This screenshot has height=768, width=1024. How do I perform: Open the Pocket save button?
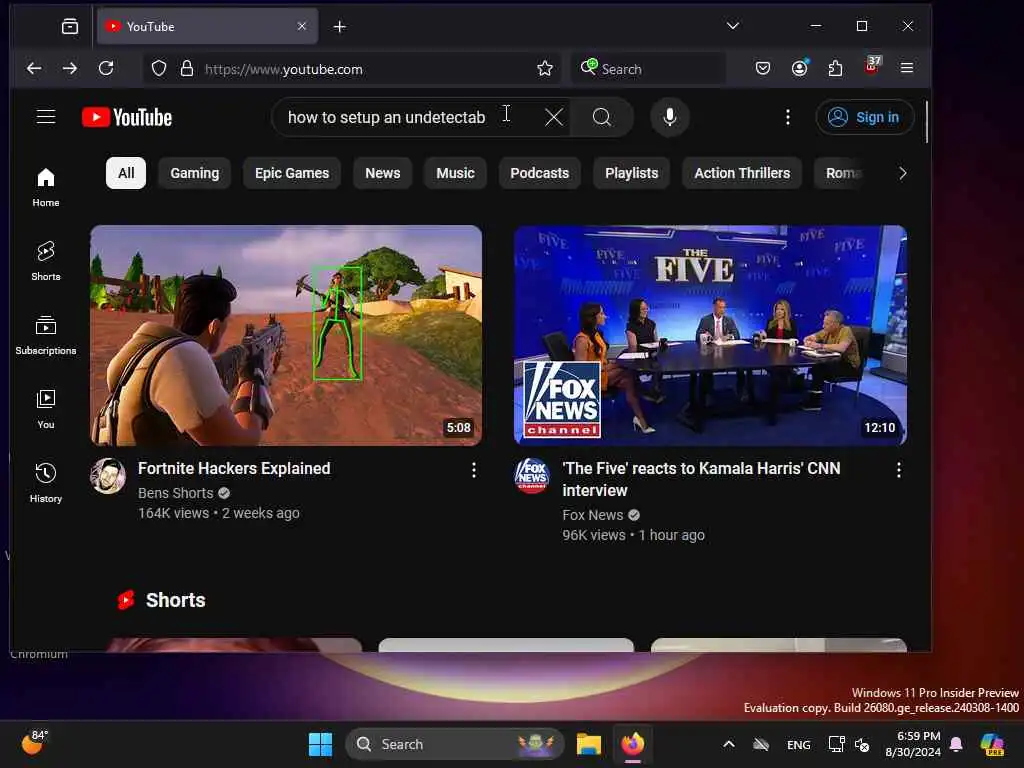pyautogui.click(x=762, y=69)
